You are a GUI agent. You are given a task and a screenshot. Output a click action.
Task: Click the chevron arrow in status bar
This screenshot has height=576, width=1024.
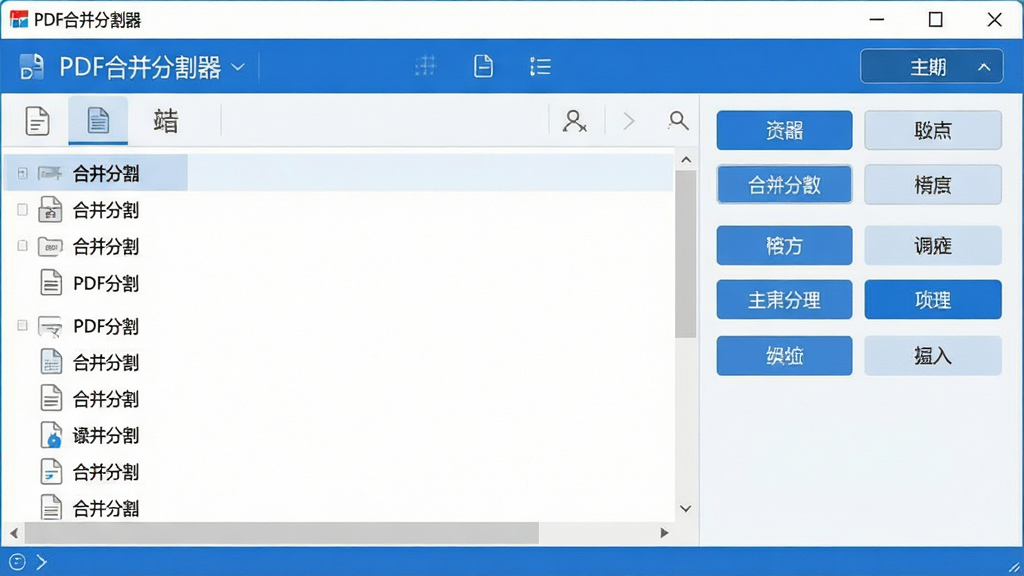[x=41, y=562]
